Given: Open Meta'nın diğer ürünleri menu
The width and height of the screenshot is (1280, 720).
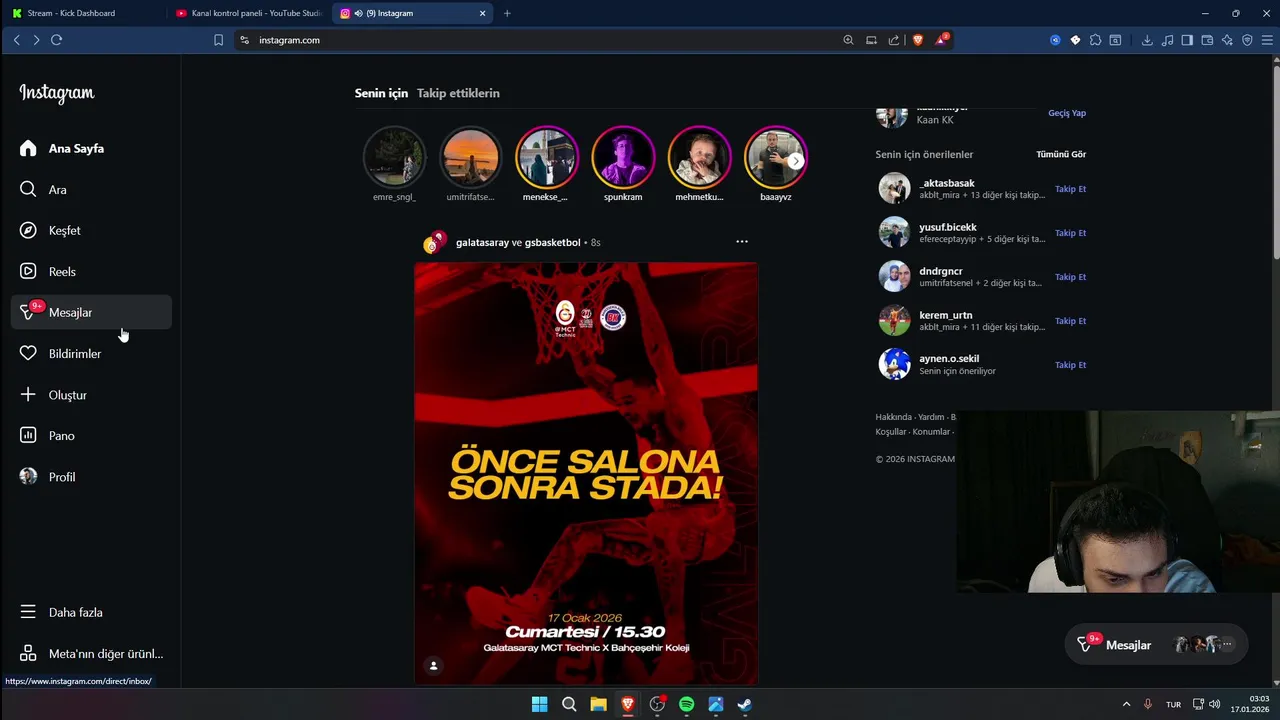Looking at the screenshot, I should click(x=91, y=654).
